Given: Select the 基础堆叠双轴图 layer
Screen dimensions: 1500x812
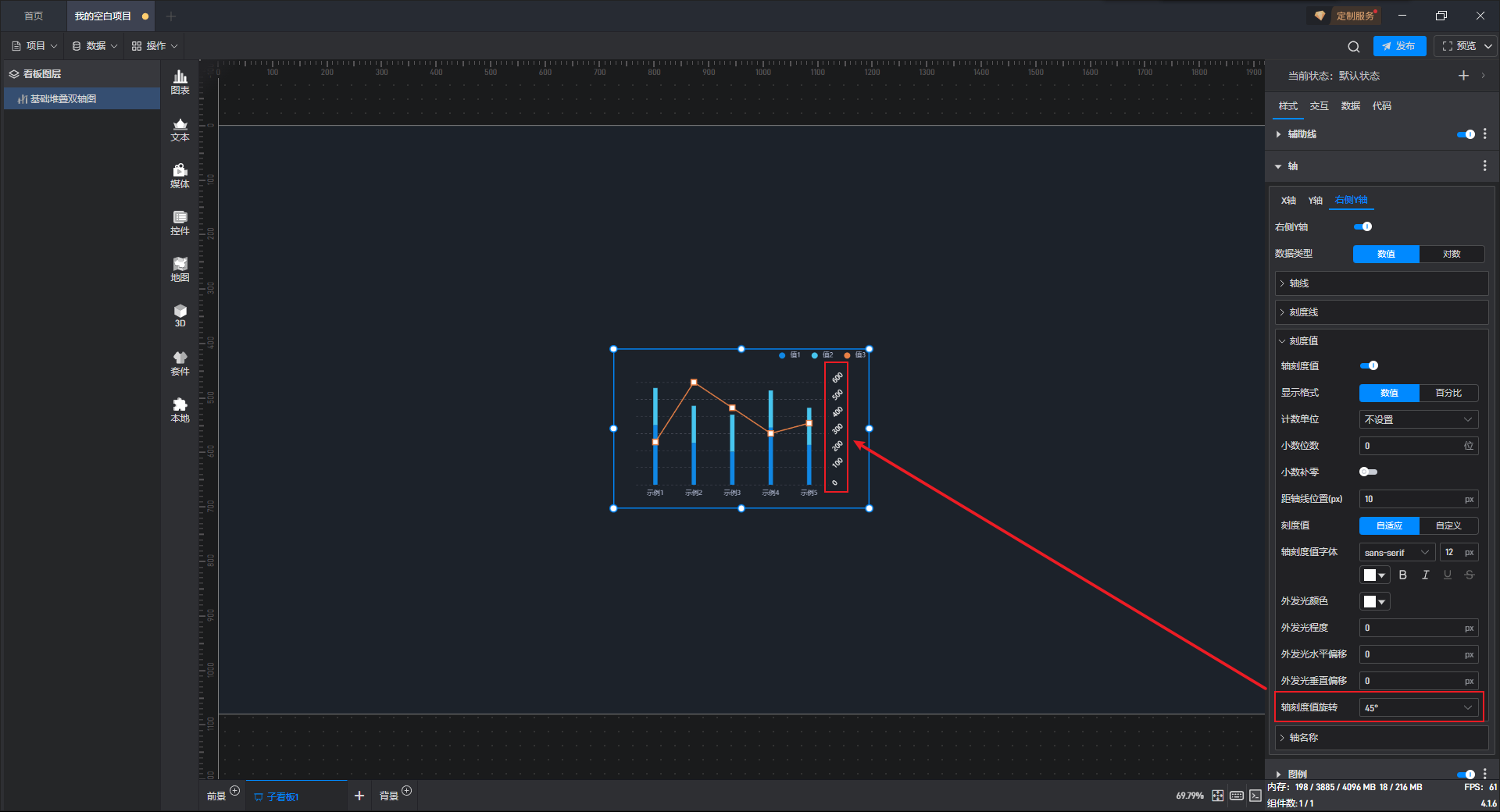Looking at the screenshot, I should click(x=82, y=99).
